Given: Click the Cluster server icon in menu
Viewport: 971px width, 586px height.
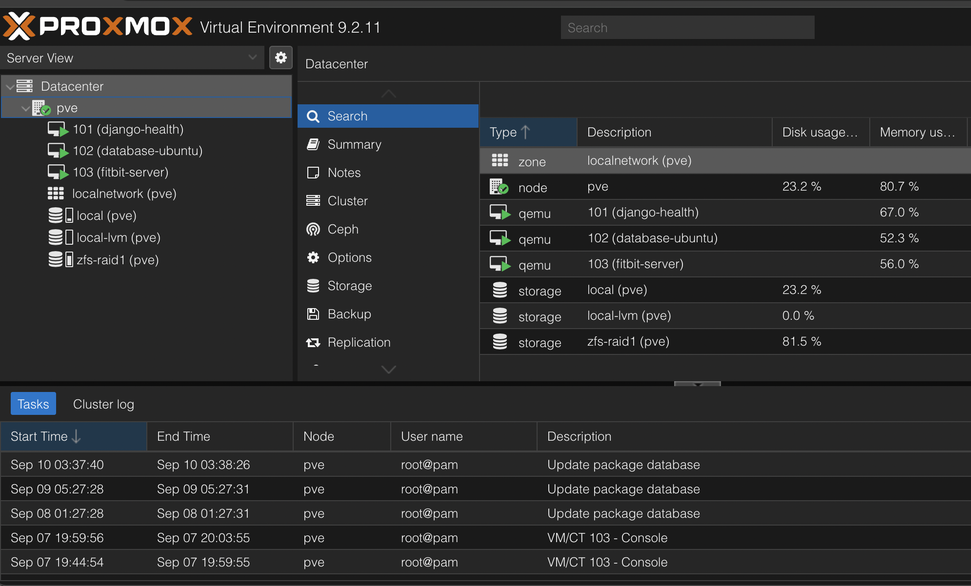Looking at the screenshot, I should pyautogui.click(x=313, y=201).
